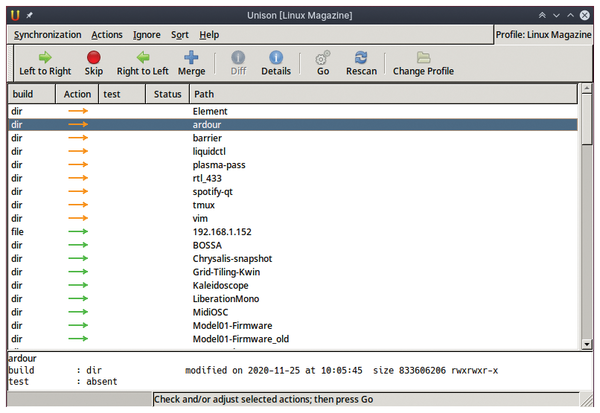Click the orange action arrow for tmux
The height and width of the screenshot is (413, 600).
click(x=78, y=205)
